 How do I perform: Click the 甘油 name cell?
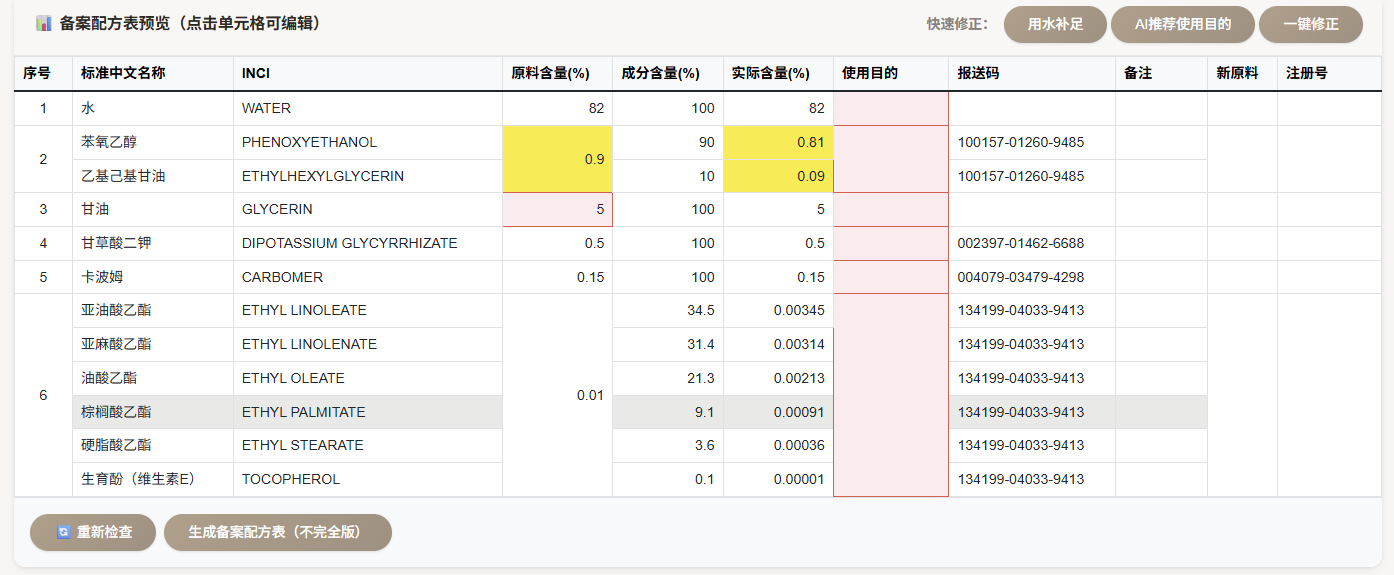coord(153,210)
